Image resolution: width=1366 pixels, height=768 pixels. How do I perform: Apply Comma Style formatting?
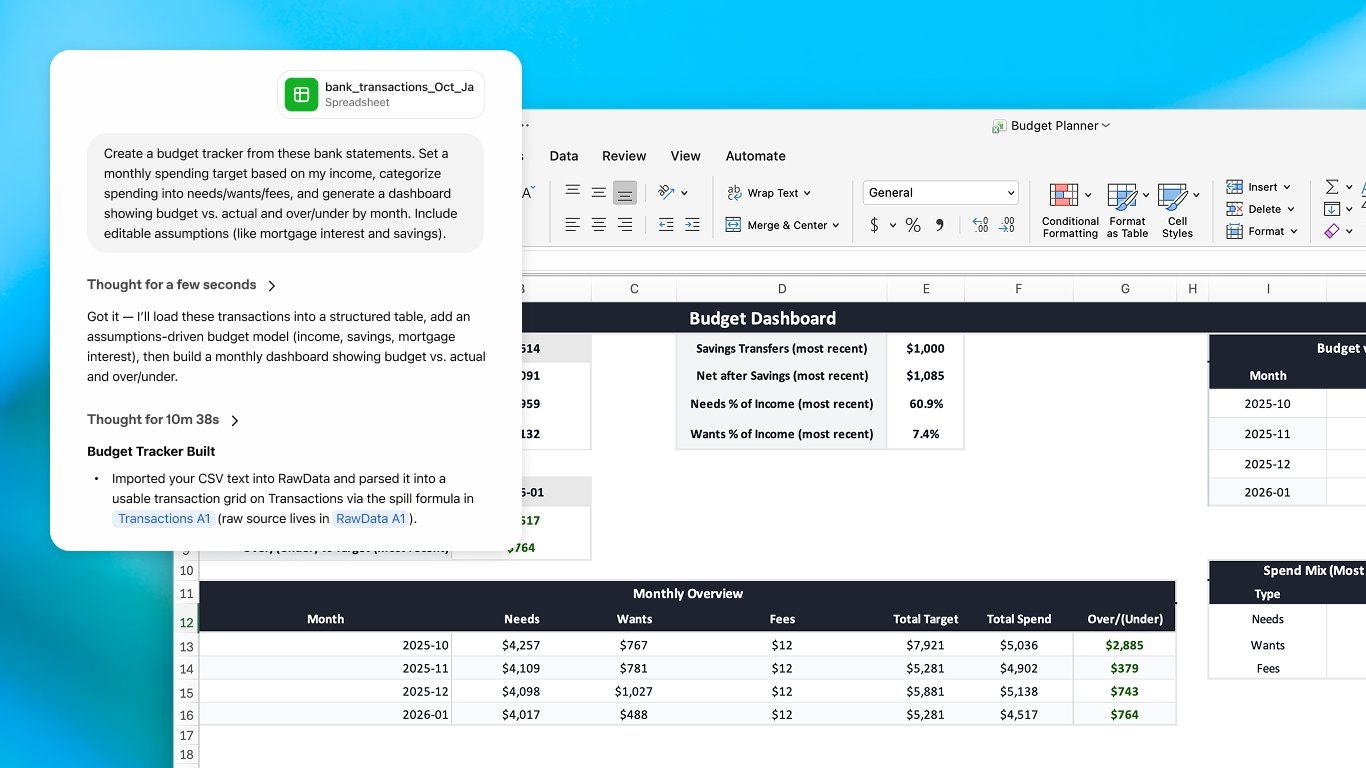point(939,225)
